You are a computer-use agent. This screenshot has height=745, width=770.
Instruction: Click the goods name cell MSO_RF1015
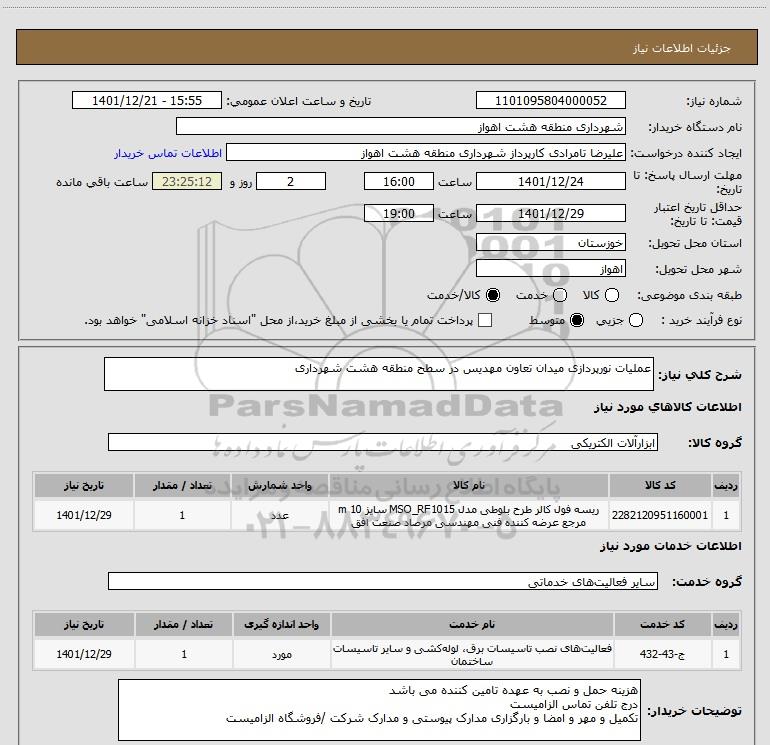tap(468, 515)
